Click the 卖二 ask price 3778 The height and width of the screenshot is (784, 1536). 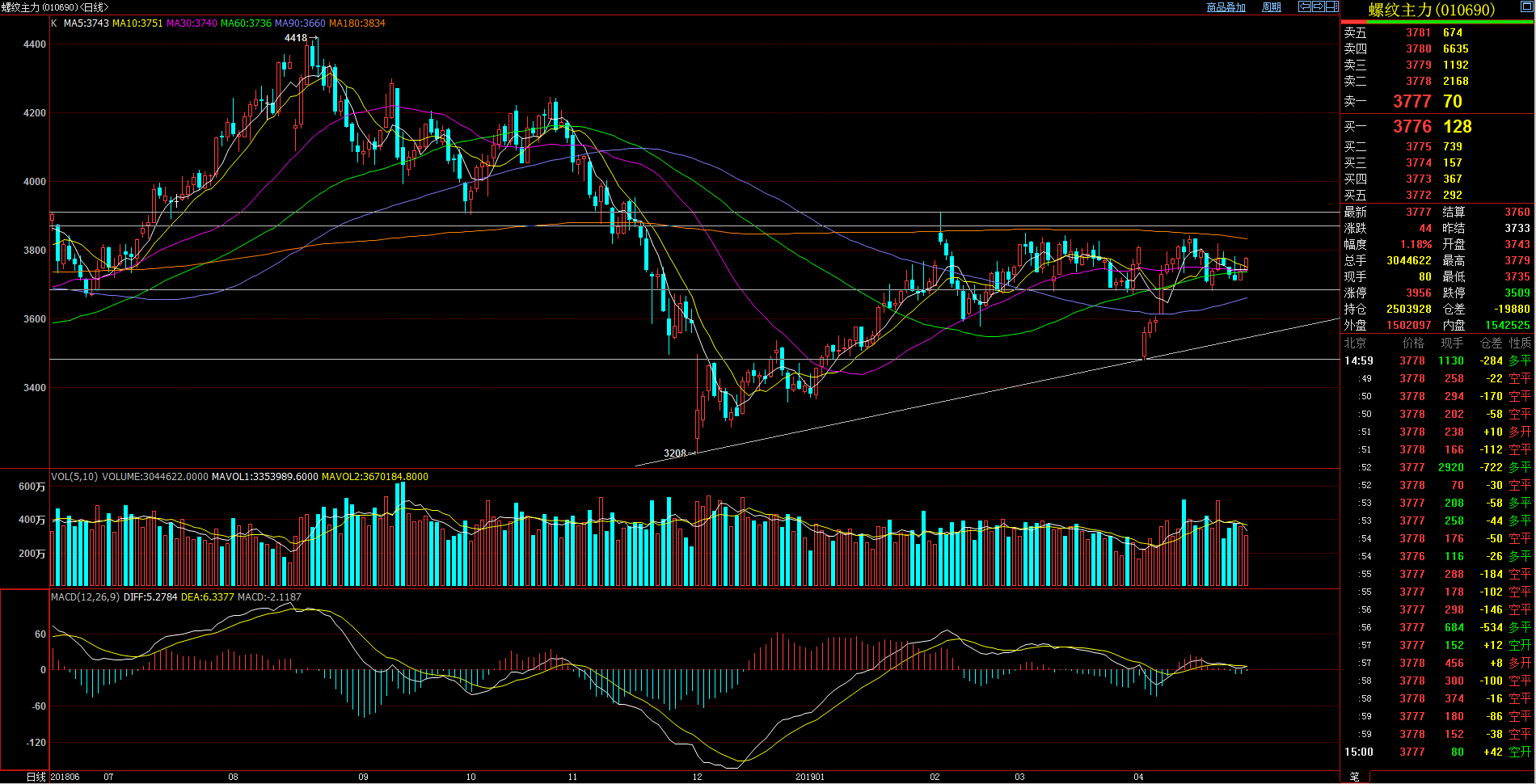click(x=1418, y=82)
